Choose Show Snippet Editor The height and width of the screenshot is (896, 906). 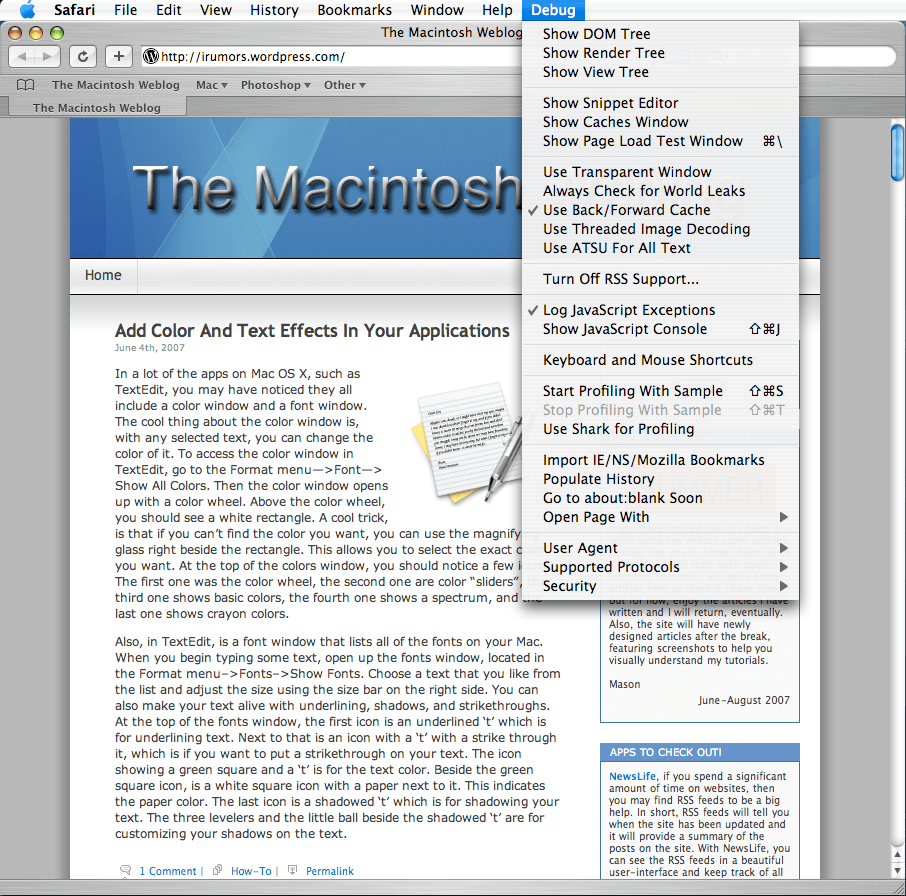click(x=660, y=103)
